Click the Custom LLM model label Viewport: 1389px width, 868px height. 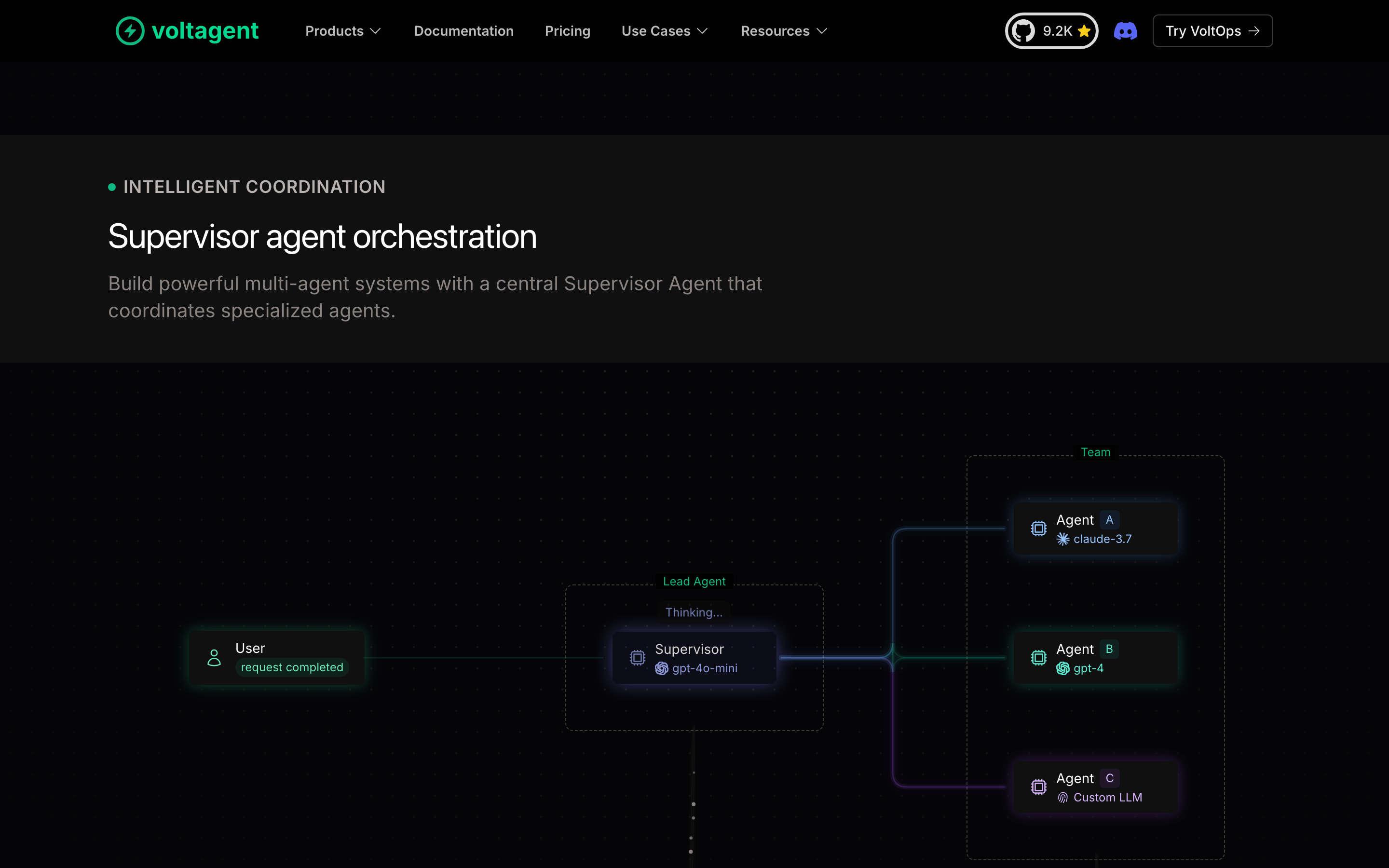(x=1107, y=798)
